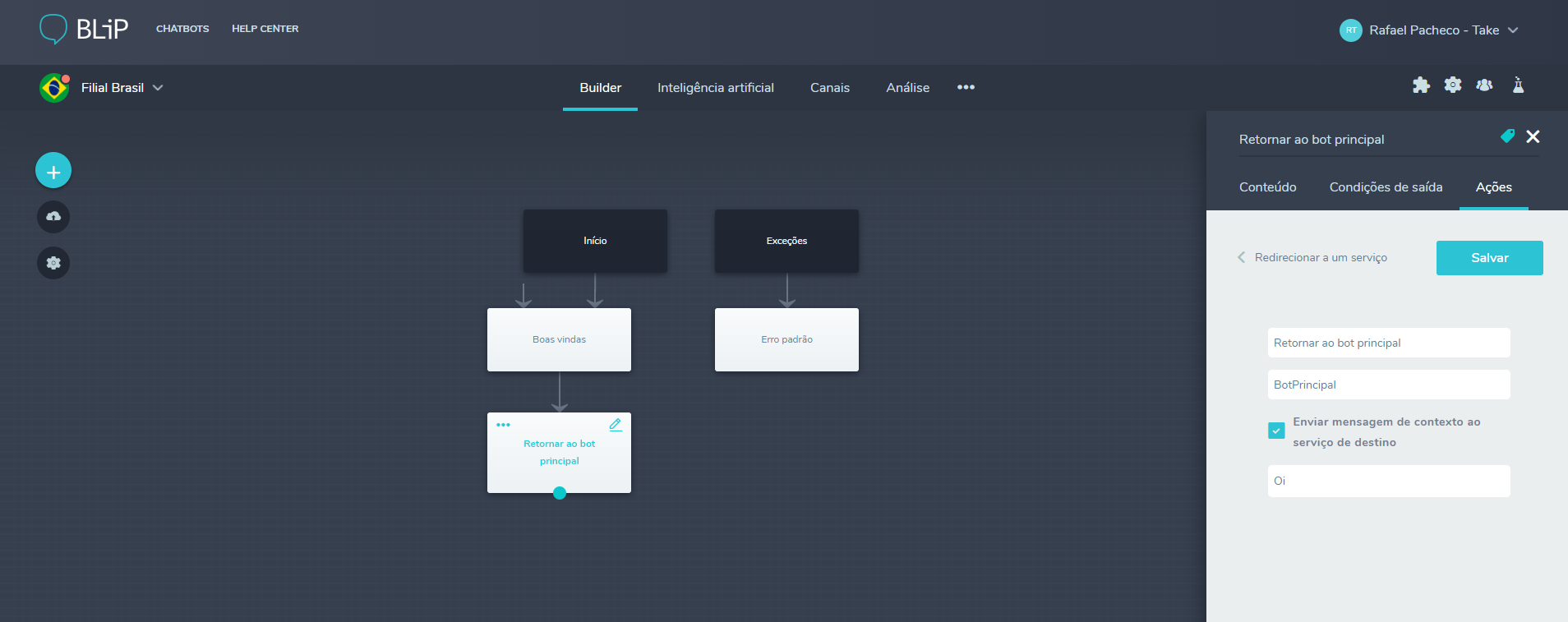Screen dimensions: 1568x622
Task: Open three-dot menu on Retornar block
Action: click(503, 425)
